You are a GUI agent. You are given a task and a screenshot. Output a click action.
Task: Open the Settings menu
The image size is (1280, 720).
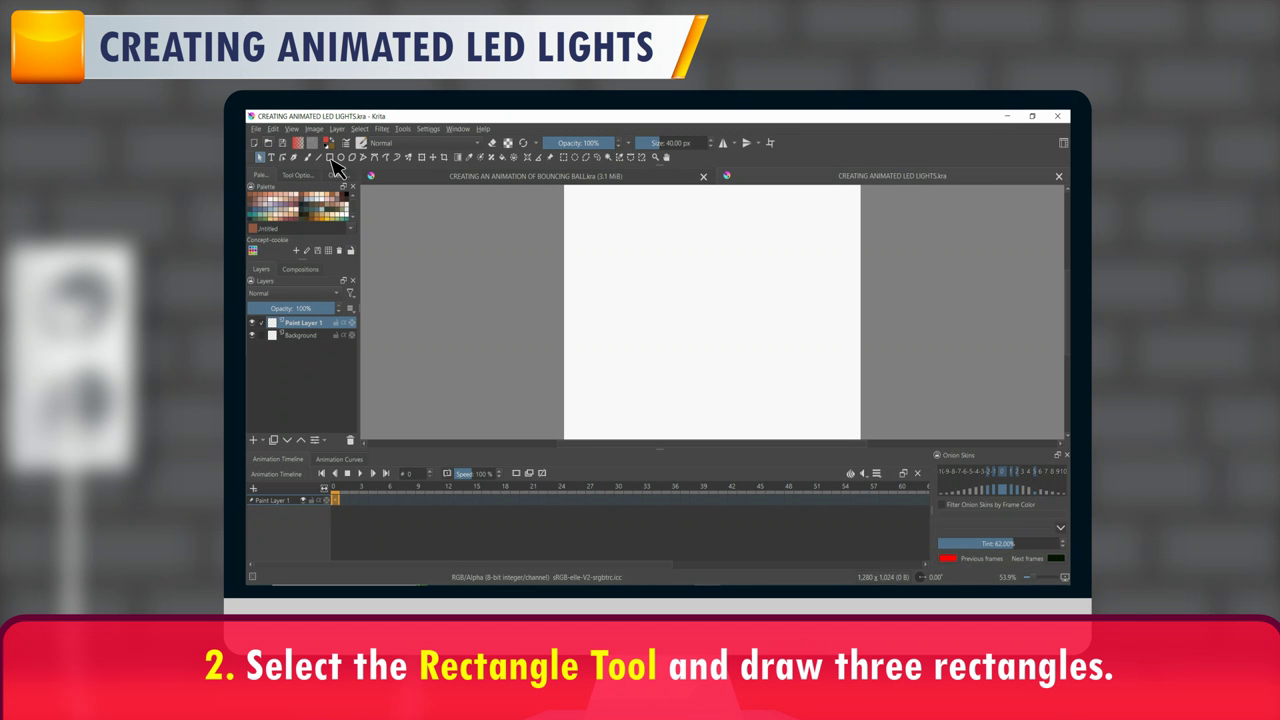tap(428, 129)
